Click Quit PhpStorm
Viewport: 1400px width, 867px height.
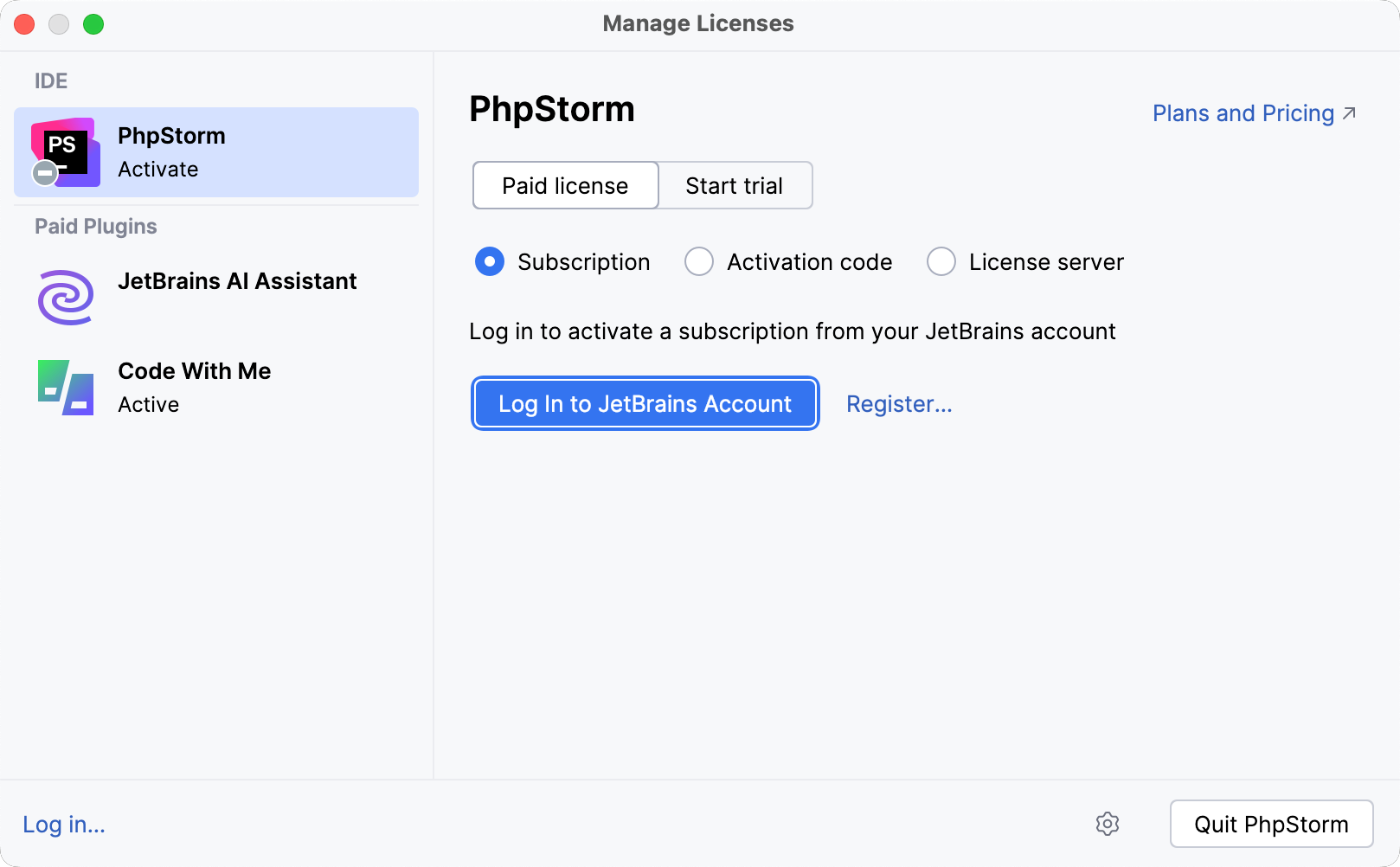tap(1270, 824)
